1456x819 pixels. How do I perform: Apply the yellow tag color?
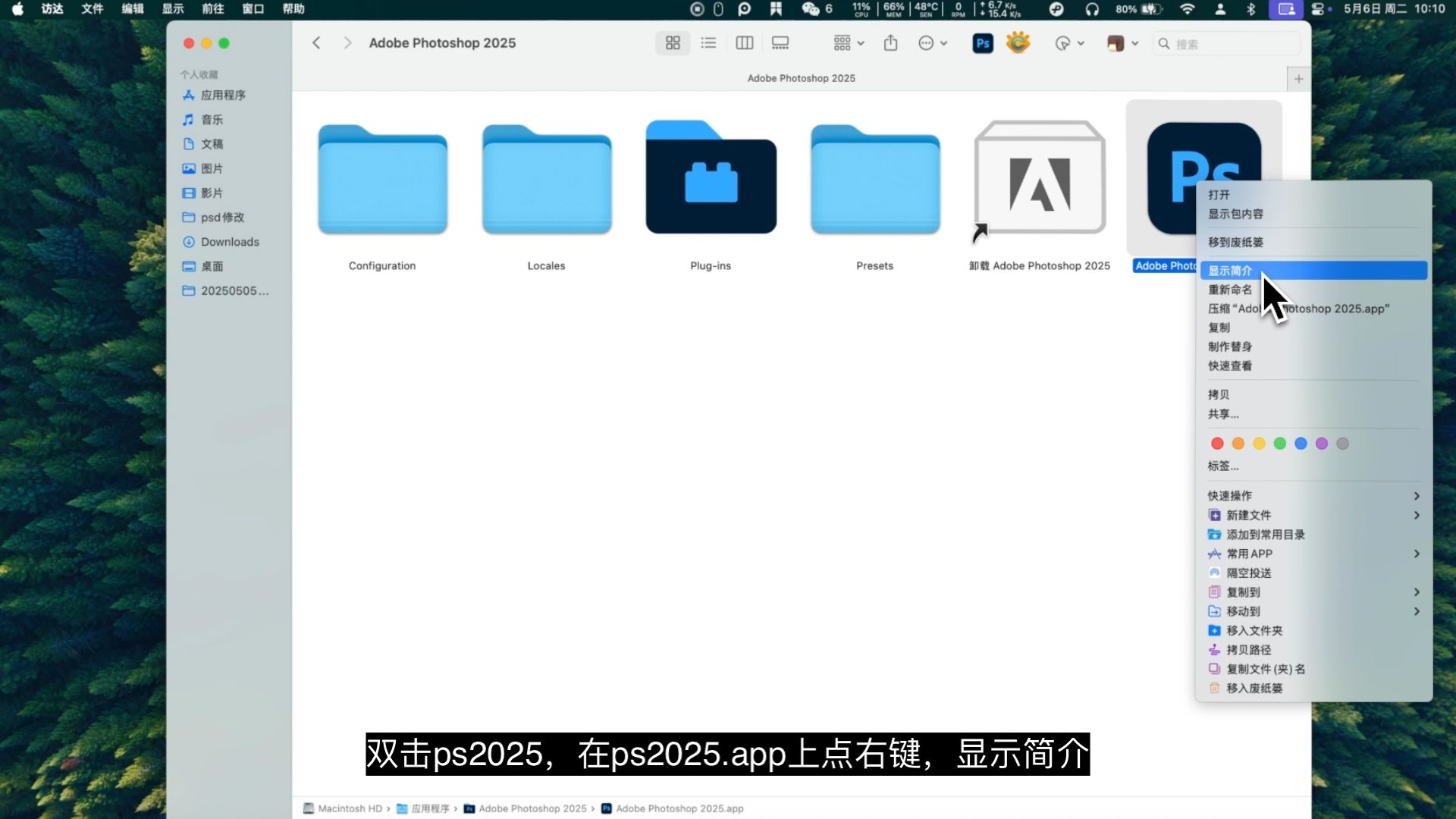click(1259, 444)
